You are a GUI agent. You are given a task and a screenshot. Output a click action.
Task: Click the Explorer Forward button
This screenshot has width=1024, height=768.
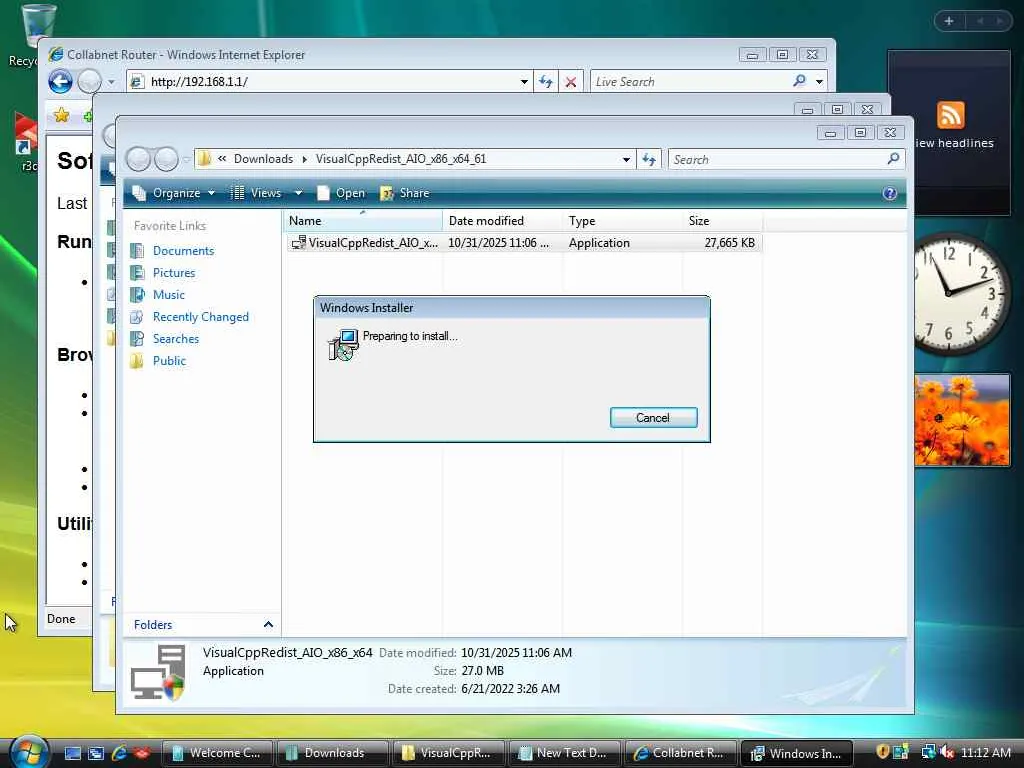point(167,159)
